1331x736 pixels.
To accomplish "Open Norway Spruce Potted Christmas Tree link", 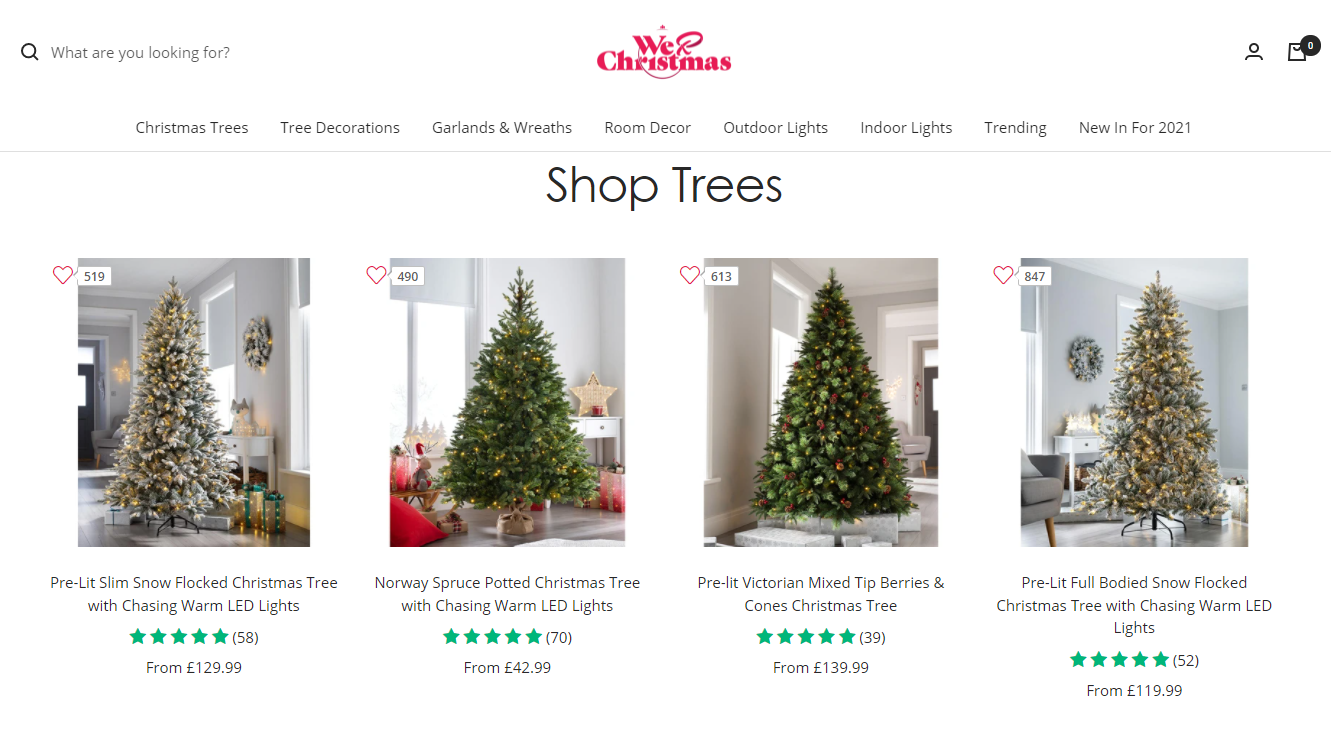I will click(x=507, y=594).
